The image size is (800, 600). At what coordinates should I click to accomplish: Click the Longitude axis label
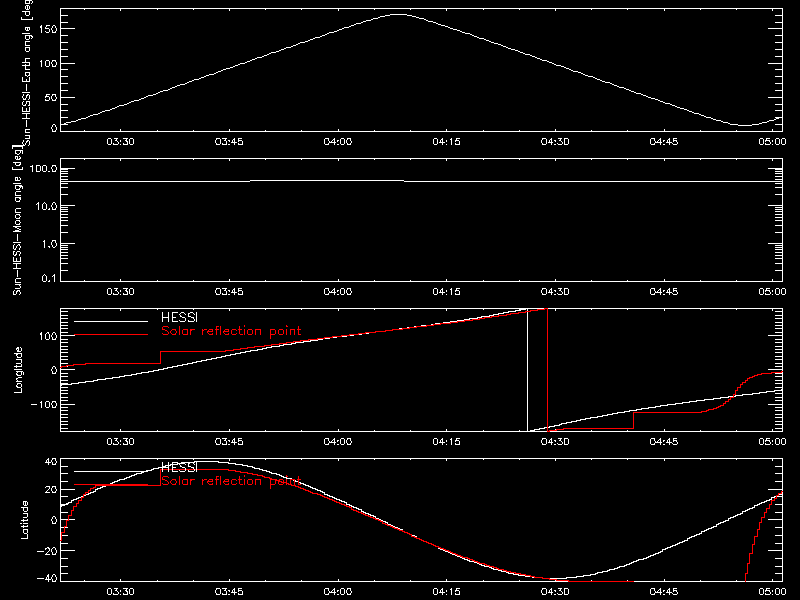tap(18, 370)
